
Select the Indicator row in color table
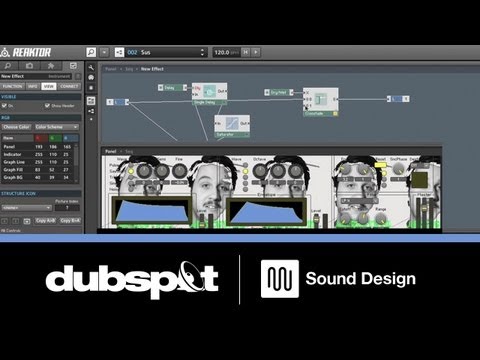pos(38,154)
